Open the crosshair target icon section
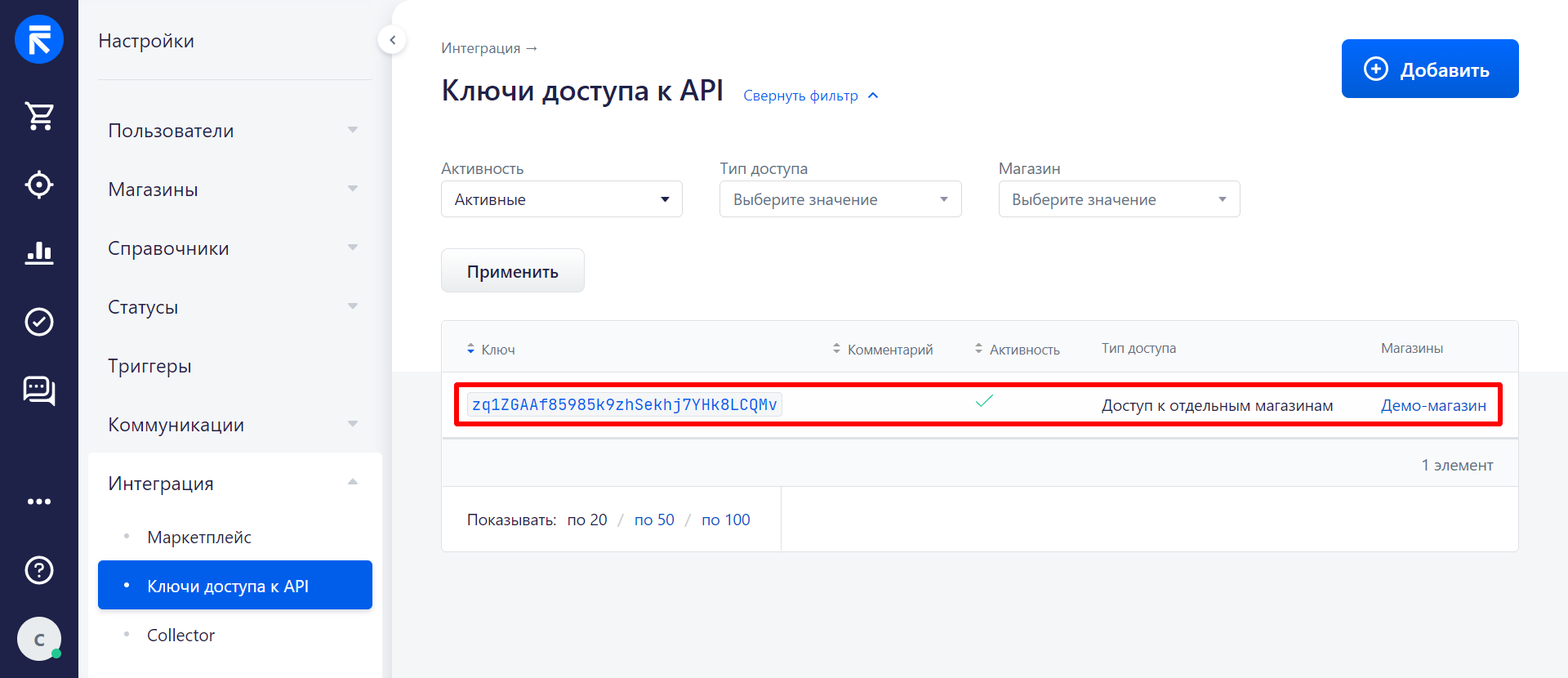Image resolution: width=1568 pixels, height=678 pixels. click(x=39, y=185)
